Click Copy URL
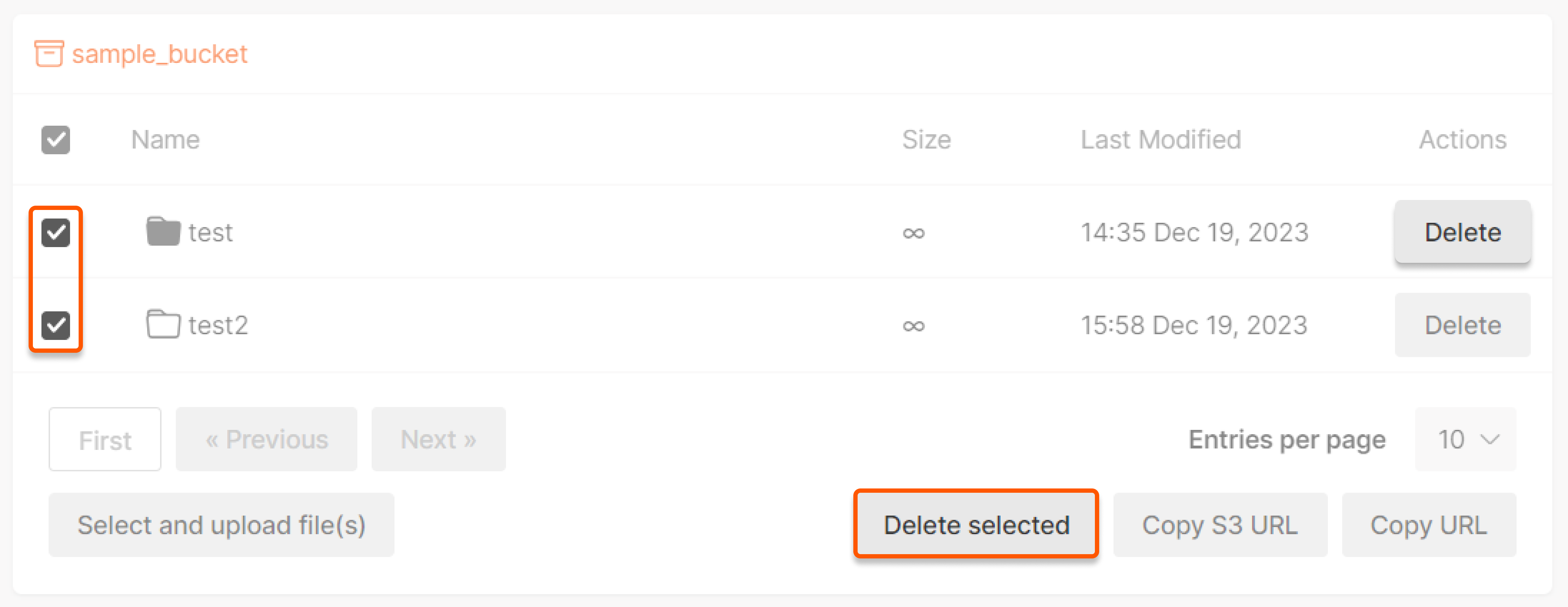 1429,524
